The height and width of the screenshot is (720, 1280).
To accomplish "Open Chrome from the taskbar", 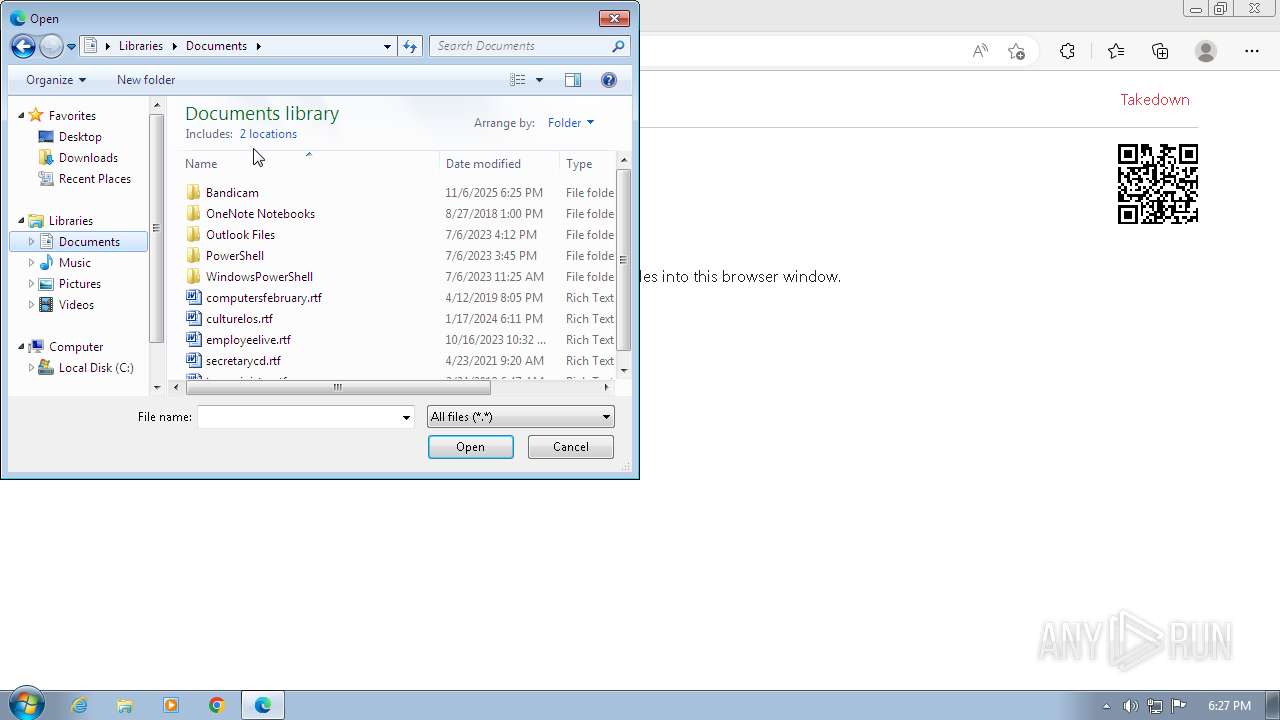I will point(217,705).
